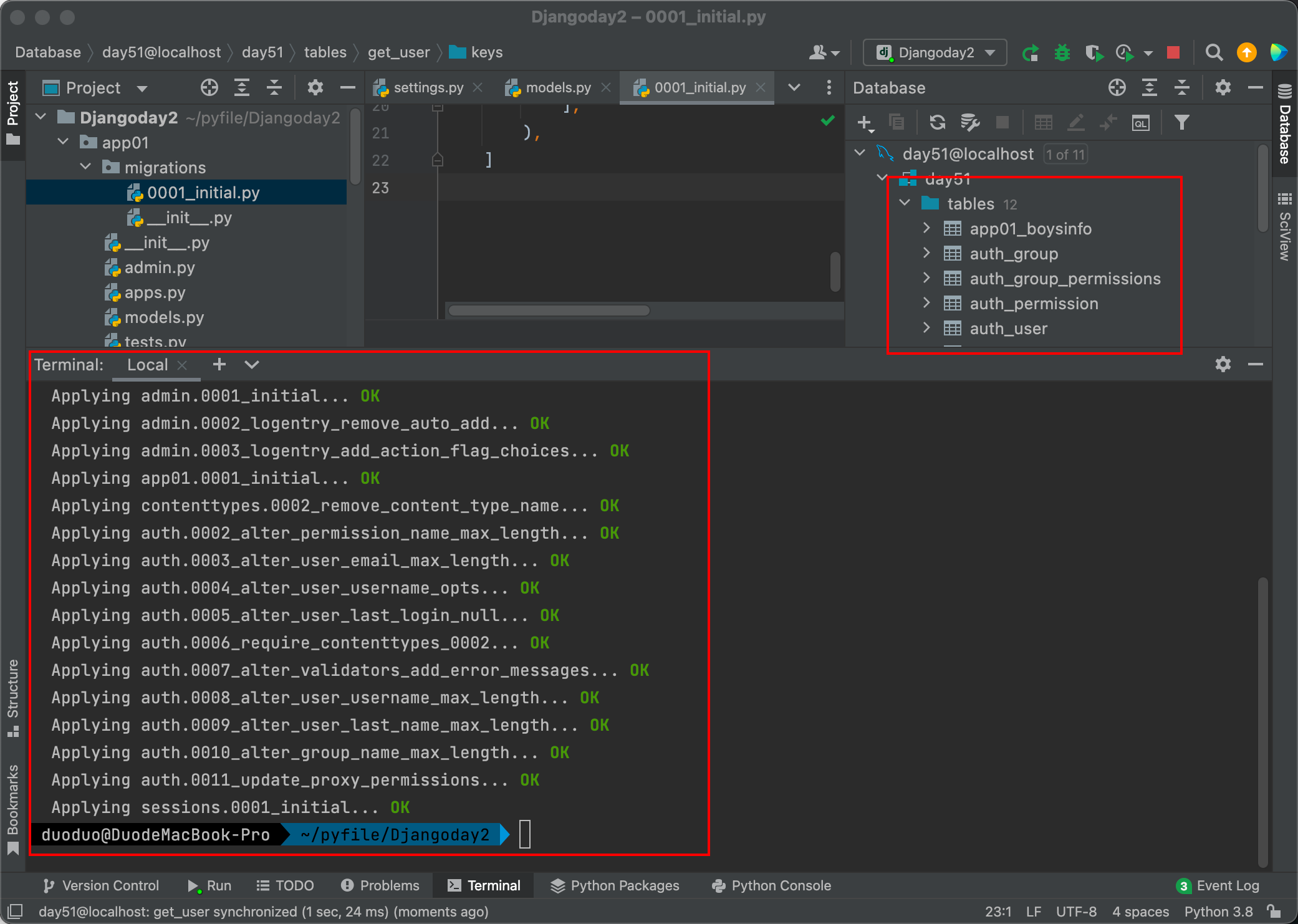
Task: Collapse the migrations folder
Action: pyautogui.click(x=86, y=167)
